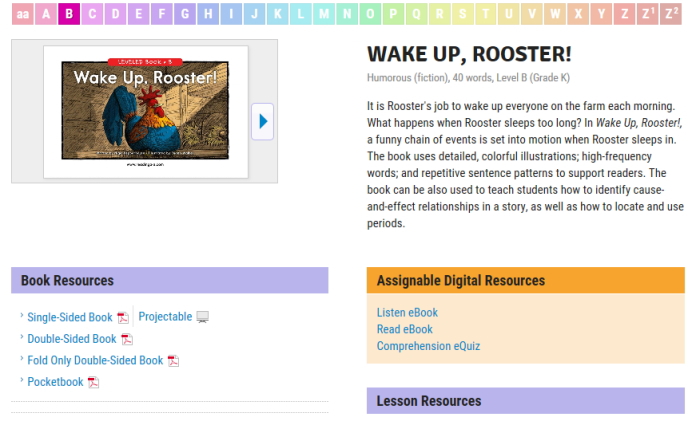The width and height of the screenshot is (700, 421).
Task: Click the Wake Up, Rooster! cover thumbnail
Action: pos(146,110)
